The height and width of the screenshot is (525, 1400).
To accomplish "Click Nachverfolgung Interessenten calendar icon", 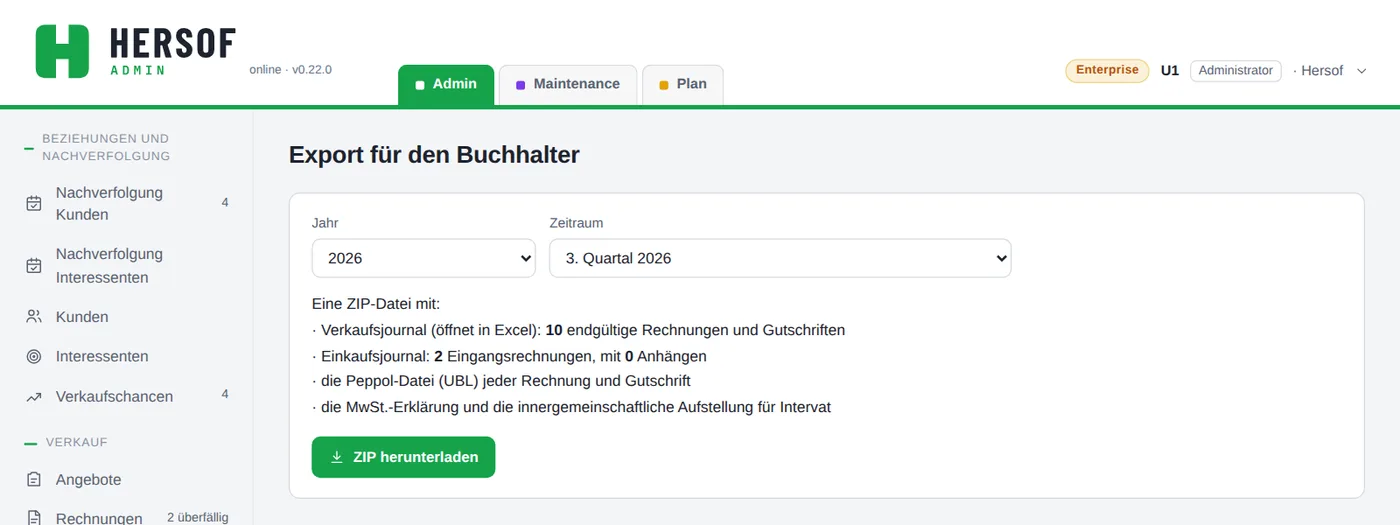I will pos(34,266).
